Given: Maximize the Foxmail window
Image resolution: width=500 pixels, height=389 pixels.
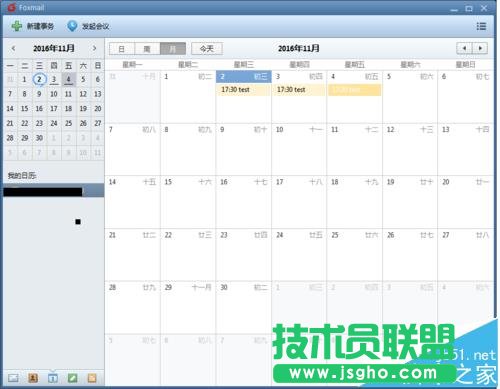Looking at the screenshot, I should point(469,8).
